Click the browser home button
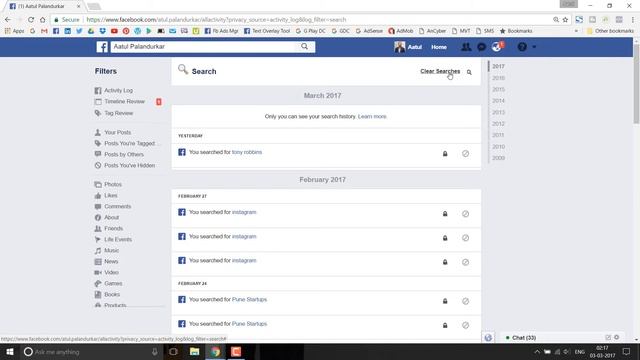640x360 pixels. coord(42,20)
